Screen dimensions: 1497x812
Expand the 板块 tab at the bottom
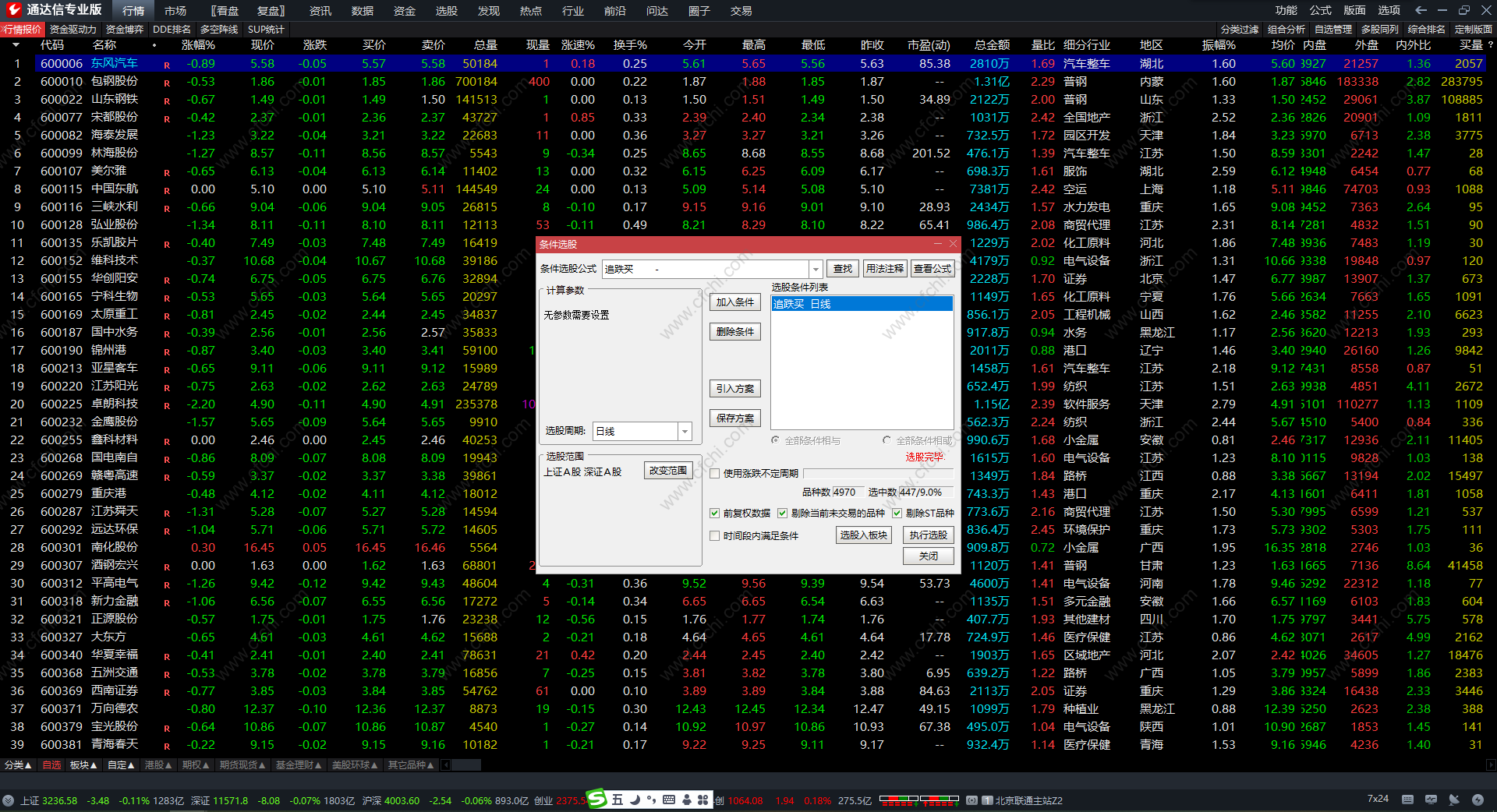pyautogui.click(x=83, y=765)
